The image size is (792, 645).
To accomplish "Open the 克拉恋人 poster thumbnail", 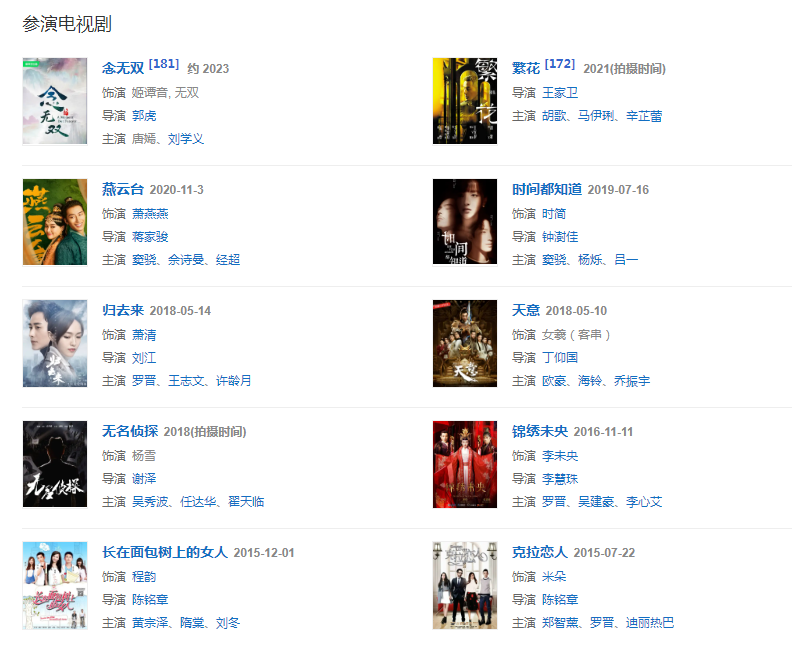I will (465, 585).
